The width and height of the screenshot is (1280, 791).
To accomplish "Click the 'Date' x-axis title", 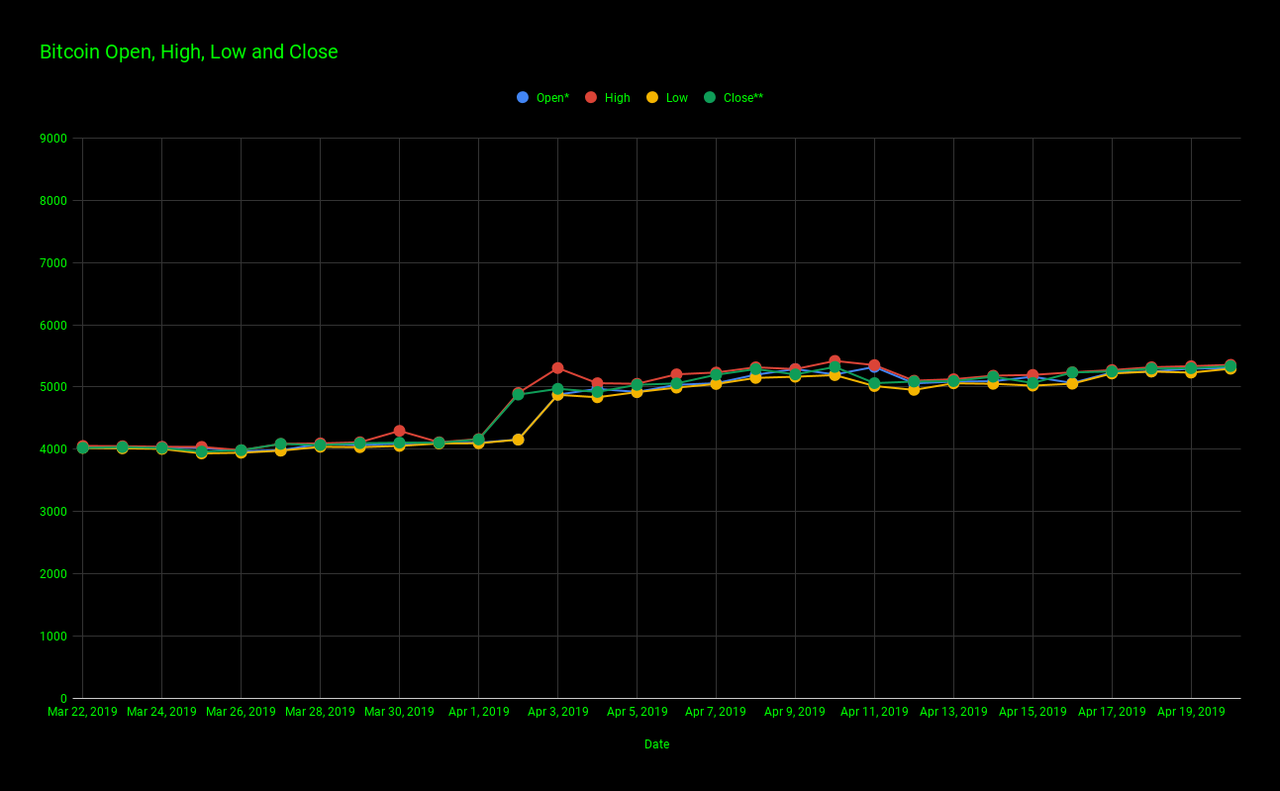I will tap(657, 744).
